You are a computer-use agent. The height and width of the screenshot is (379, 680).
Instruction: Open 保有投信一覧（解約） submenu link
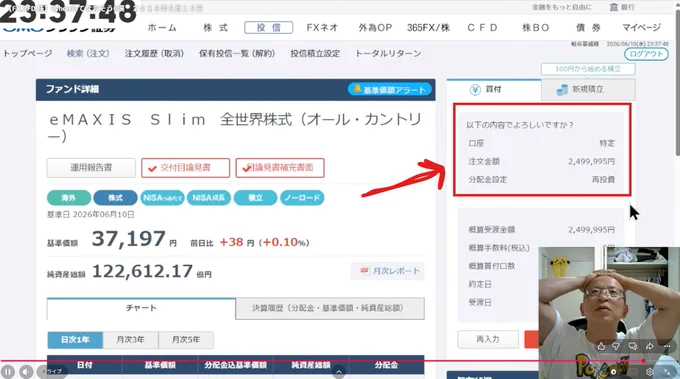[237, 53]
